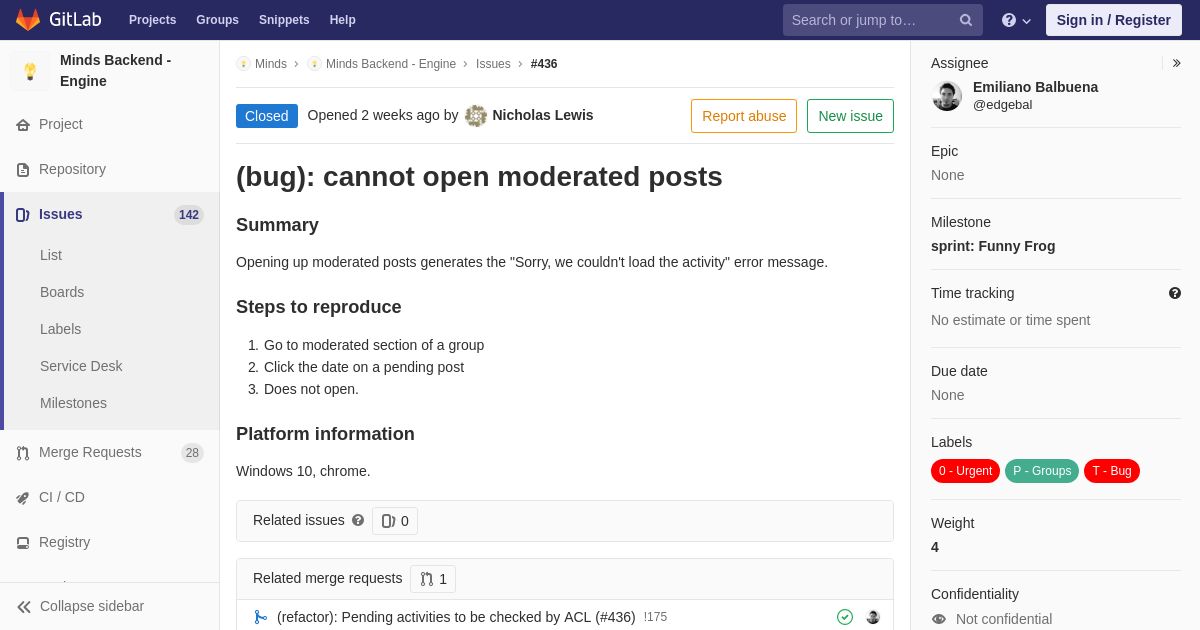Click the green P - Groups label
The height and width of the screenshot is (630, 1200).
pyautogui.click(x=1042, y=471)
